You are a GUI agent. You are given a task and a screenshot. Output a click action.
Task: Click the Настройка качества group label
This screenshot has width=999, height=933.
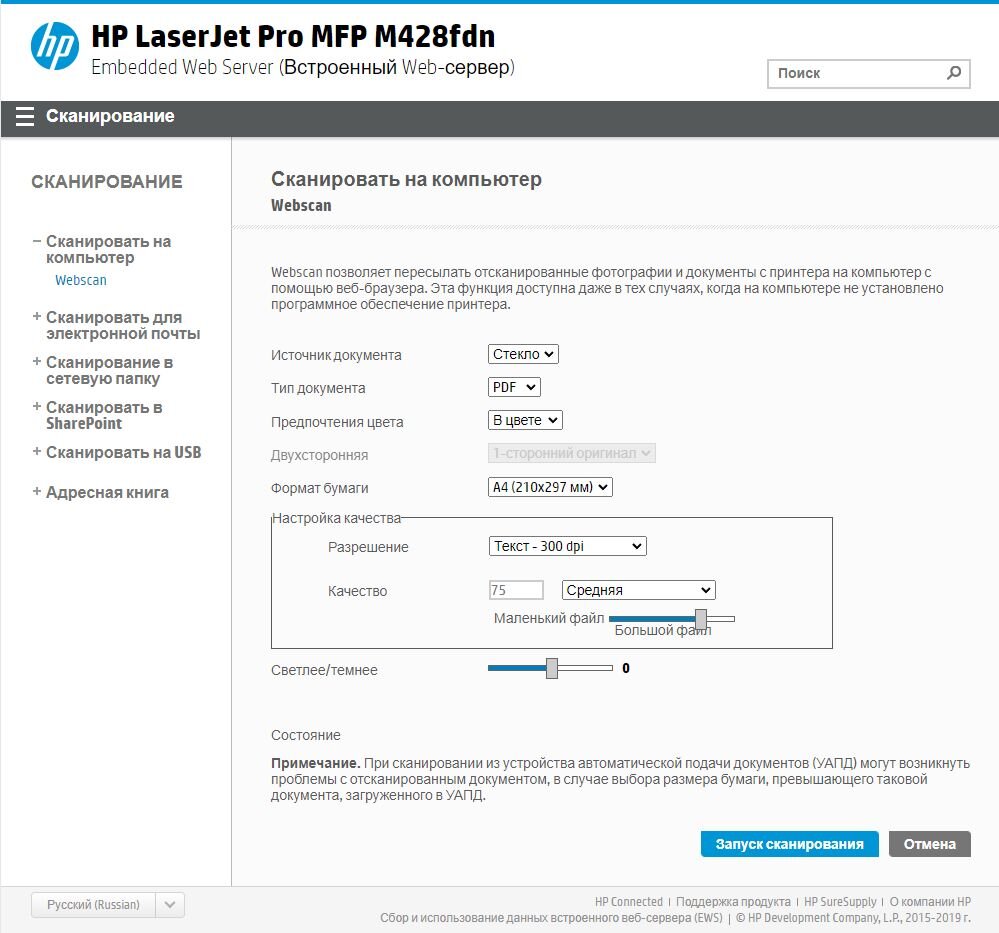click(x=336, y=518)
